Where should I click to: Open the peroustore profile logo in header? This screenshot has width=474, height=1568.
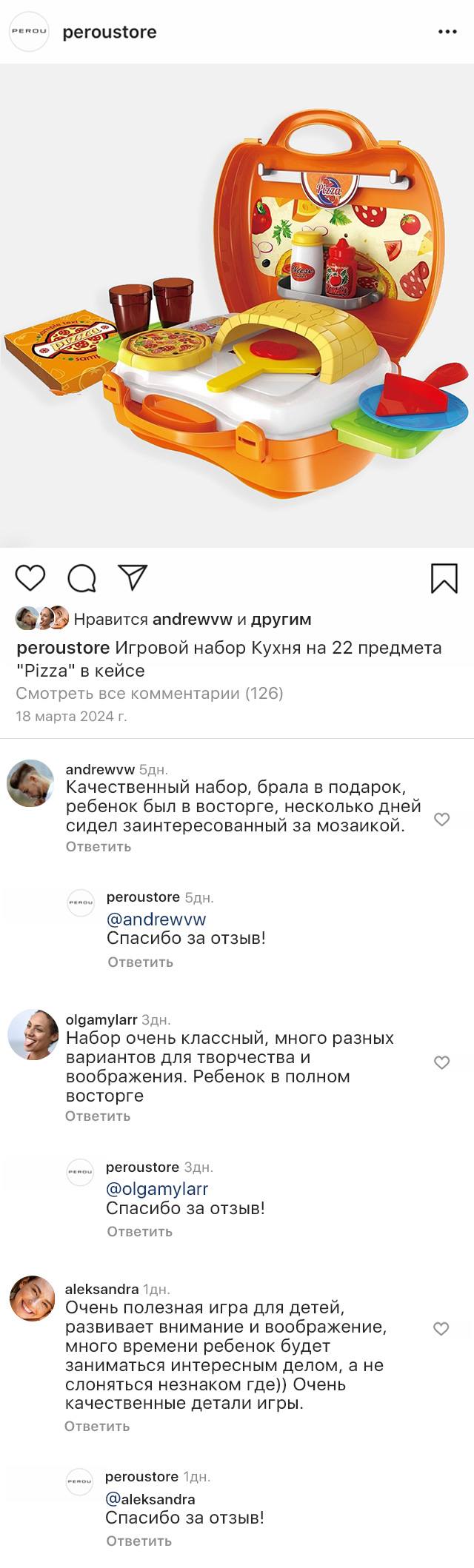[x=28, y=32]
